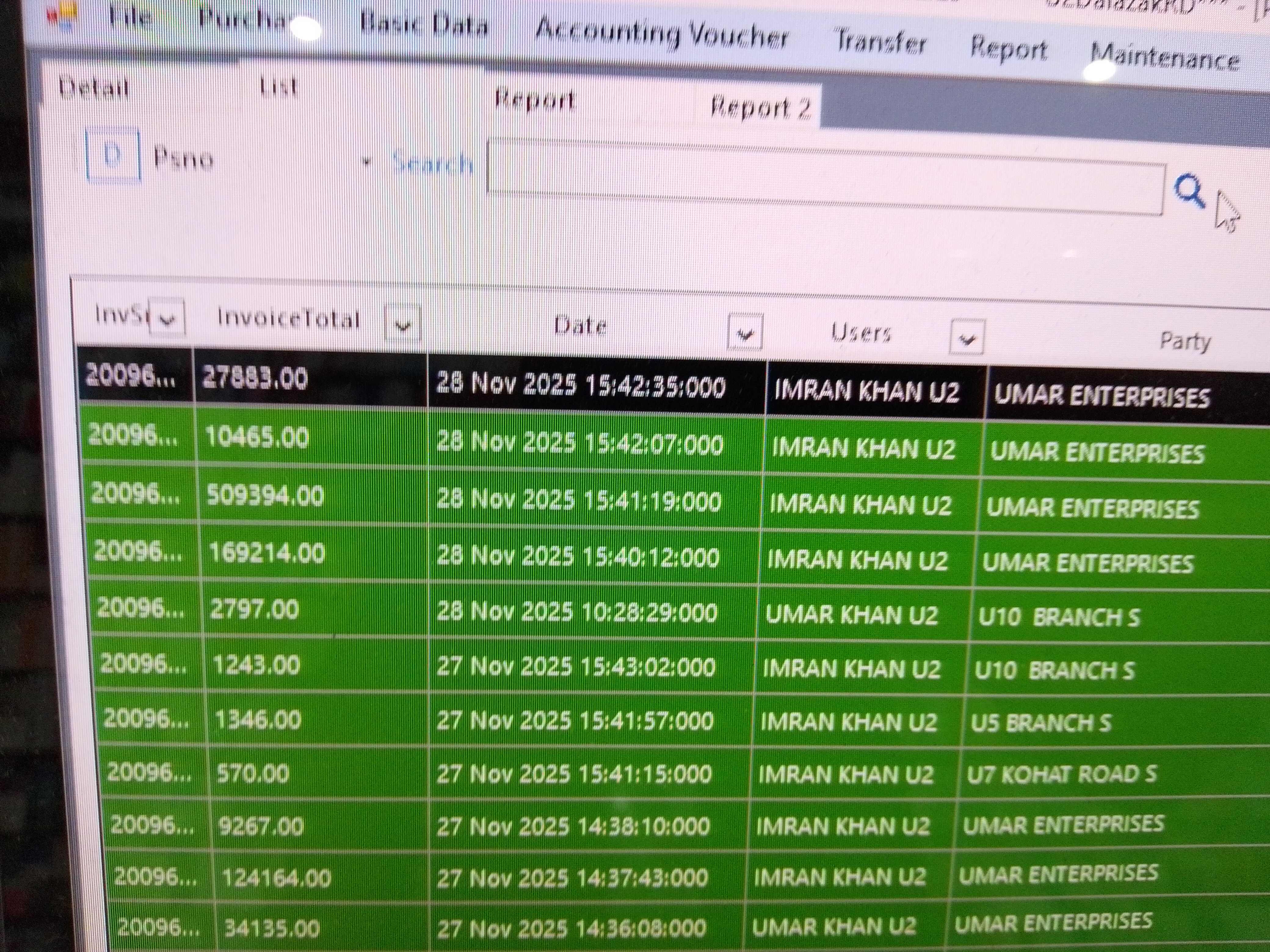Select the invoice row totaling 509394.00

tap(265, 497)
